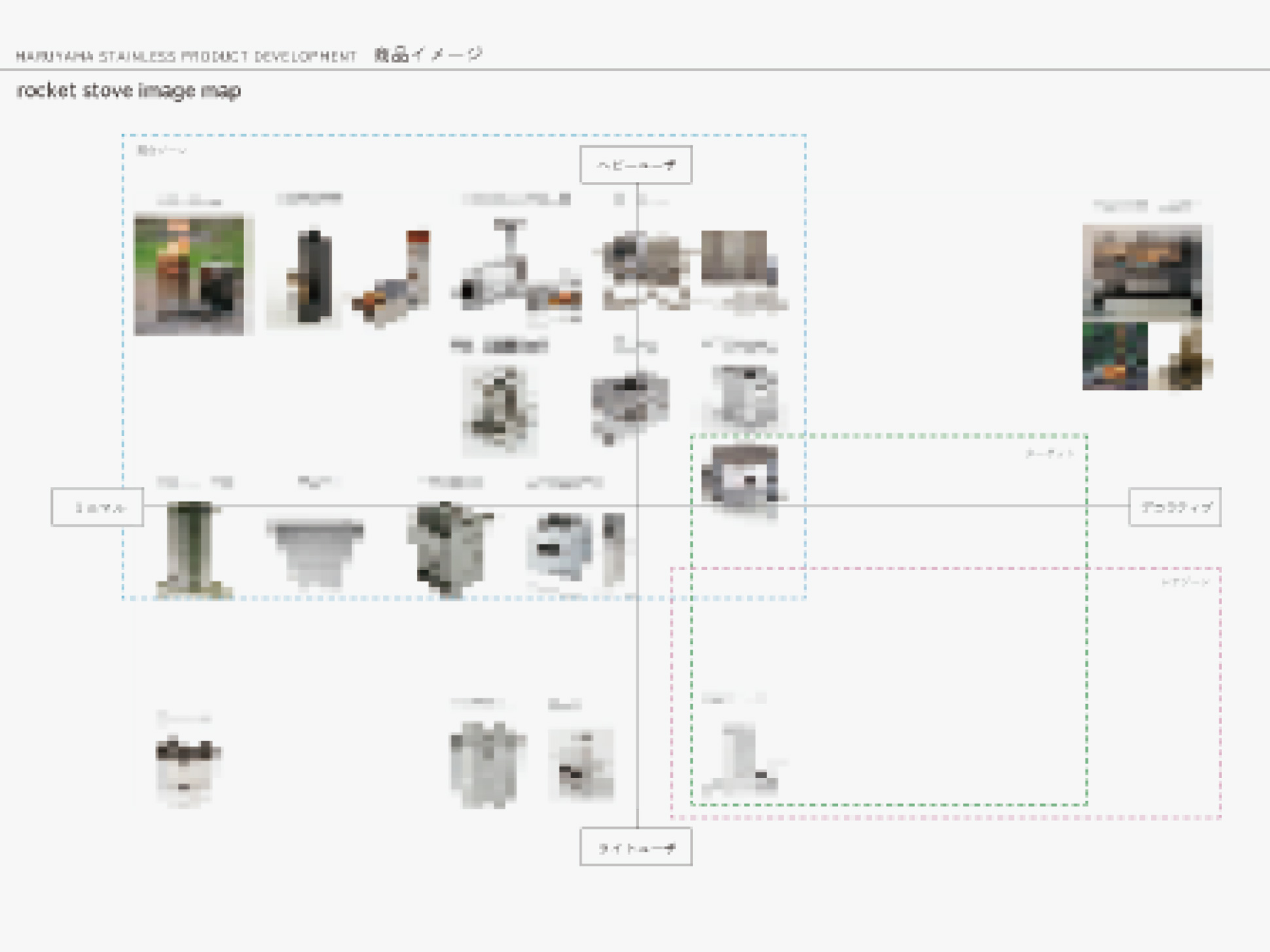The width and height of the screenshot is (1270, 952).
Task: Click the rocket stove image map title
Action: point(129,90)
